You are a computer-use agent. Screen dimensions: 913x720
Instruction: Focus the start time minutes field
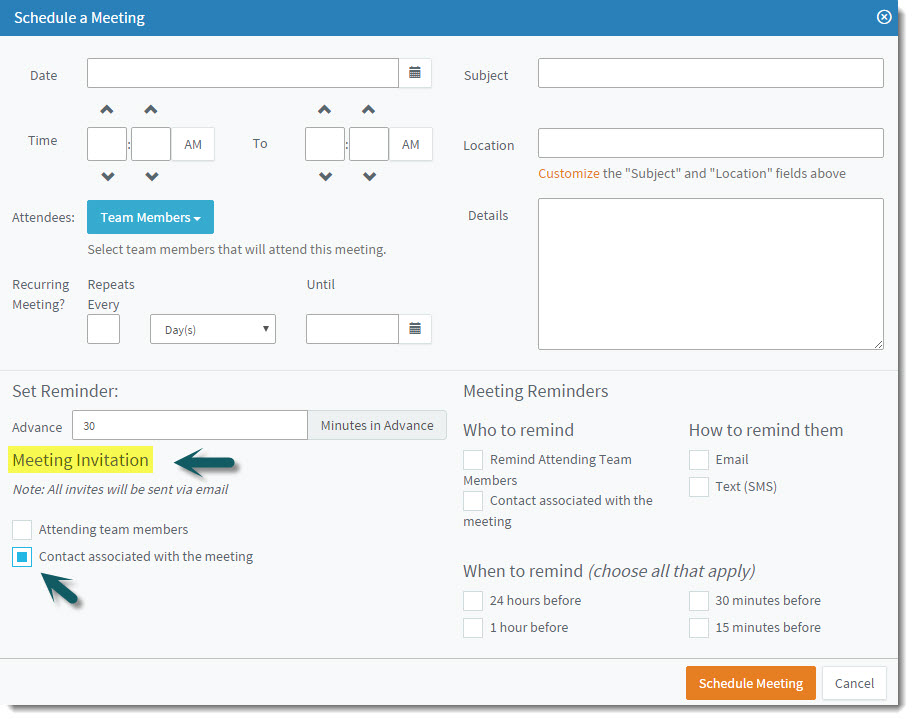[151, 144]
